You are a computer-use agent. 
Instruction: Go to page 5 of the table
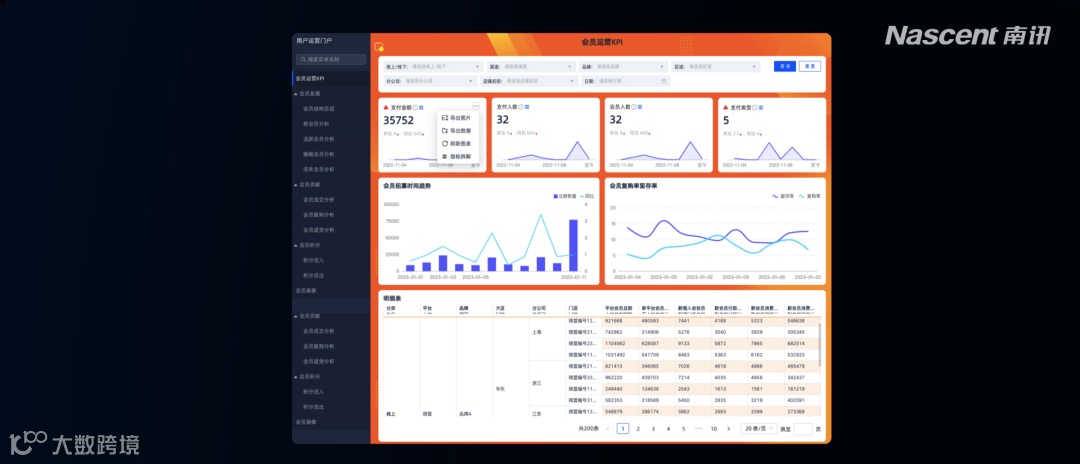683,429
